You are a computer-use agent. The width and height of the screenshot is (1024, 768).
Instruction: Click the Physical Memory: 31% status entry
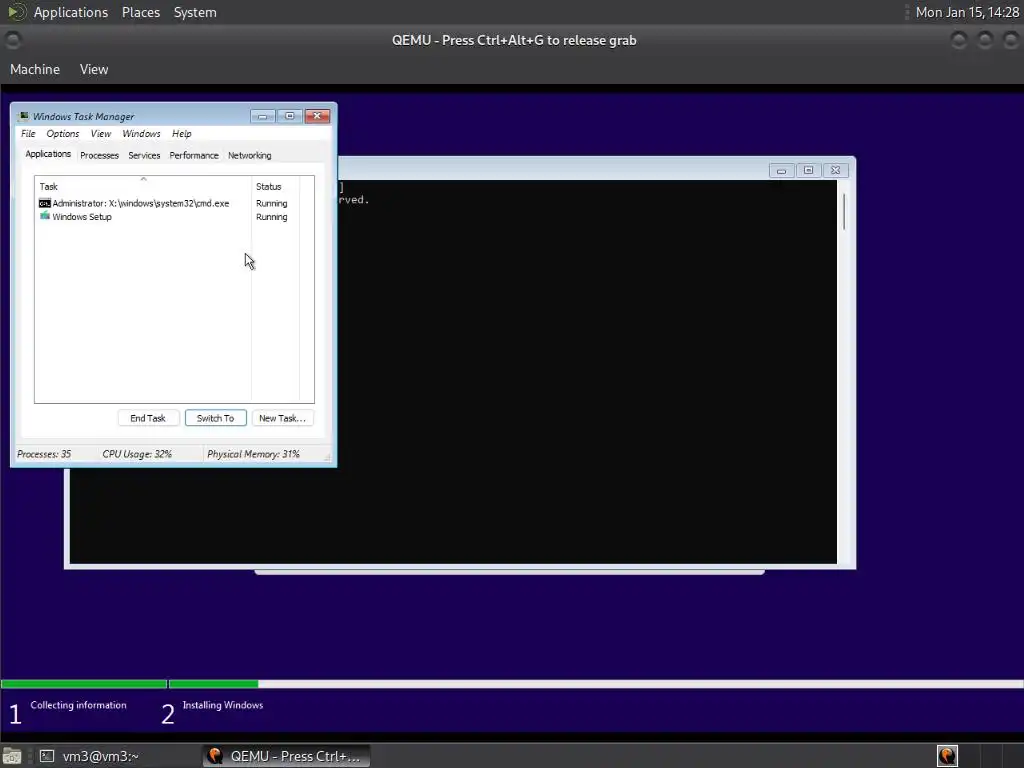253,454
